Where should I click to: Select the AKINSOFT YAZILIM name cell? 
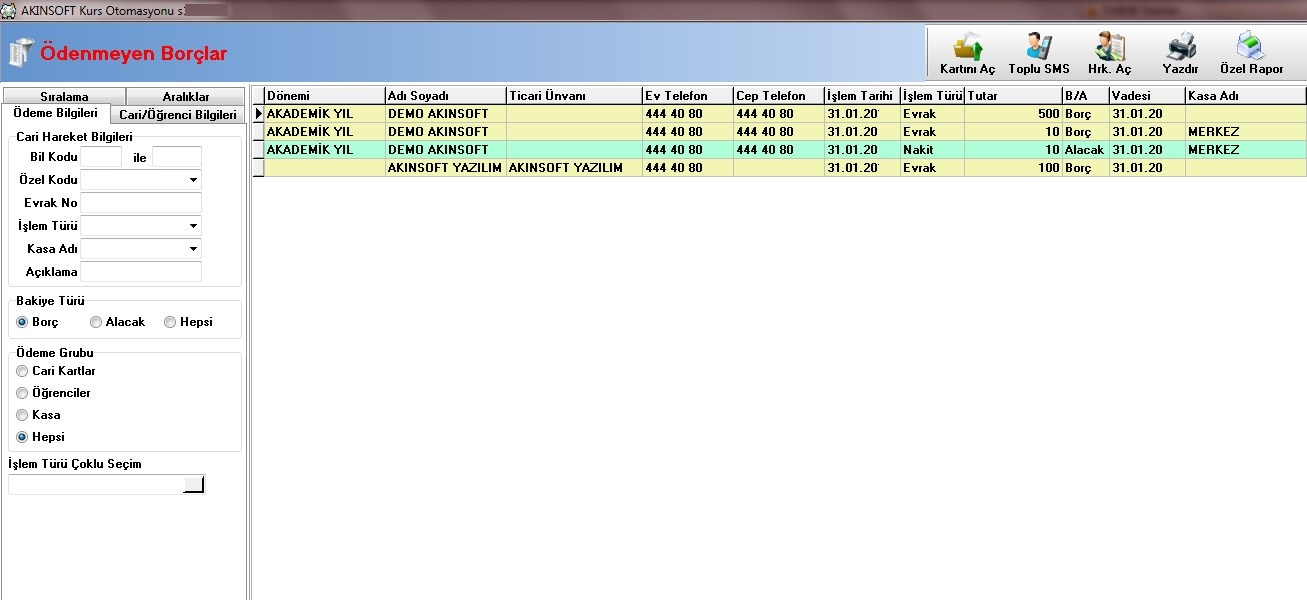[445, 168]
